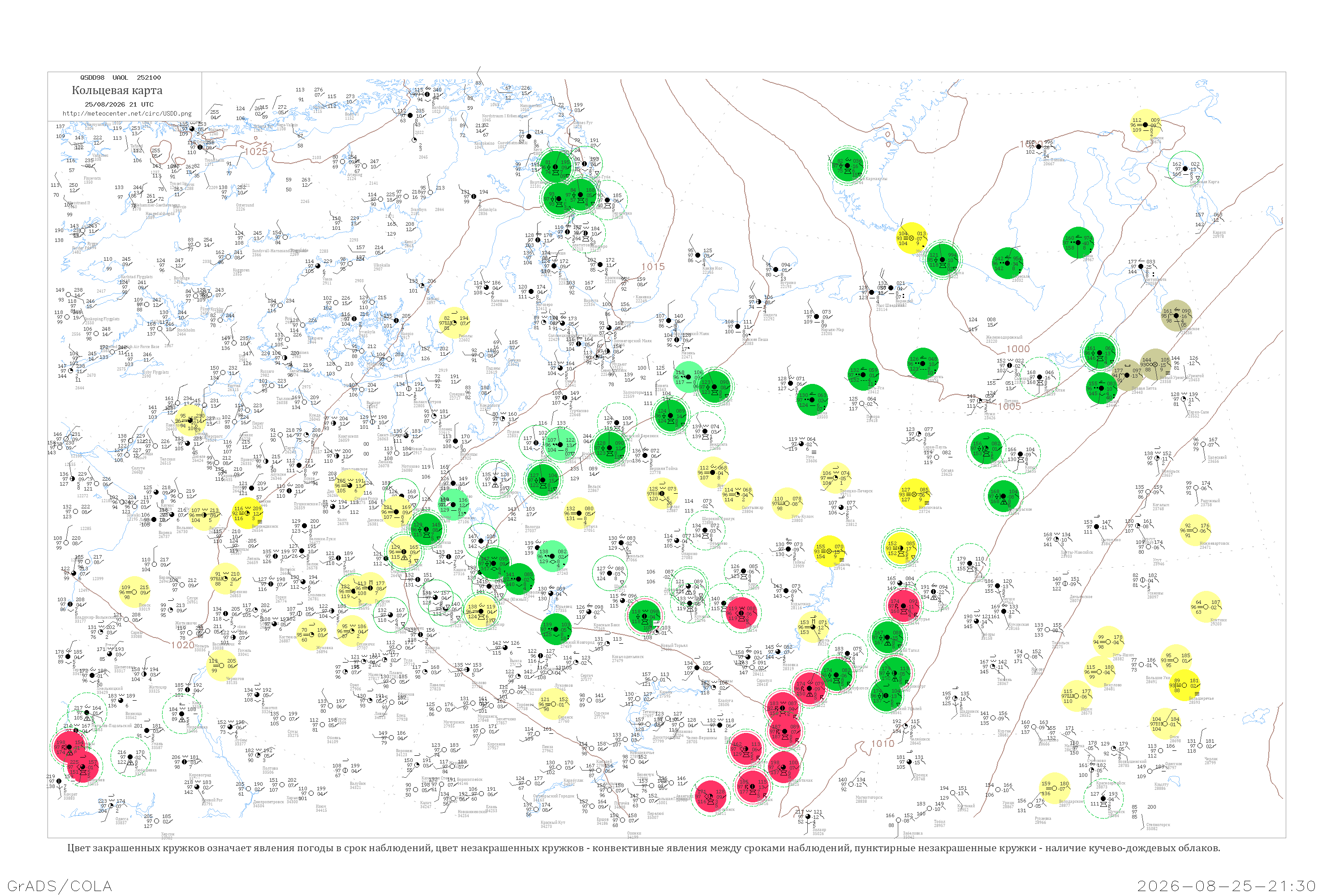
Task: Click the "Калевала" station label
Action: 500,301
